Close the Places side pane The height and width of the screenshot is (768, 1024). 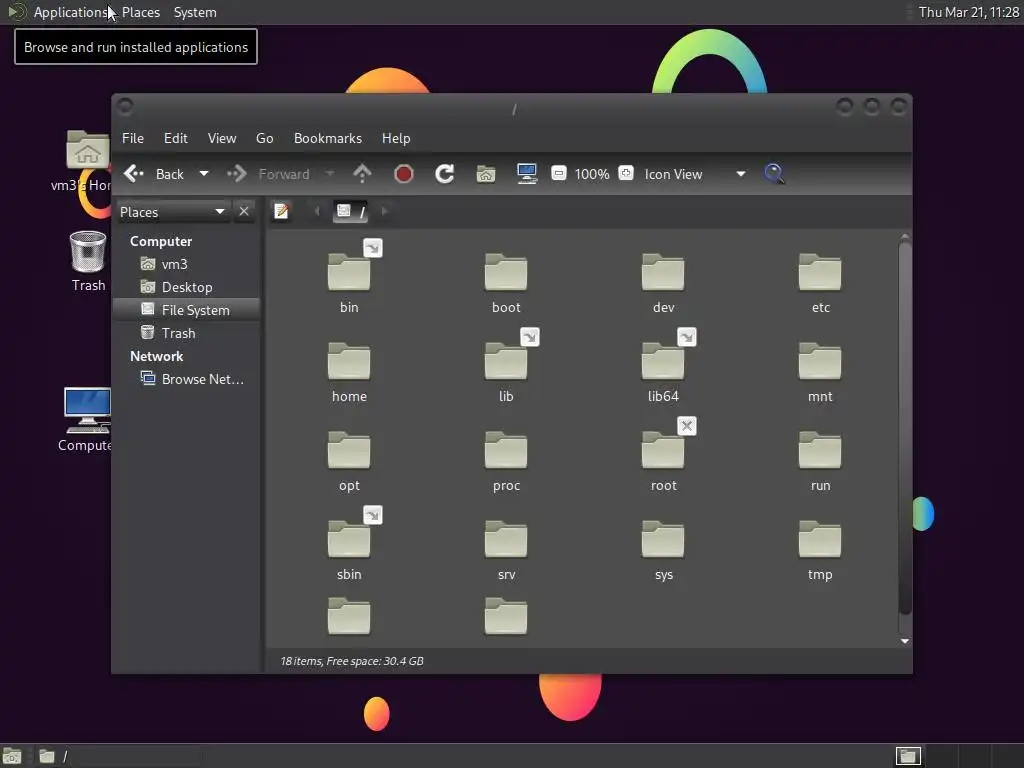(x=244, y=212)
